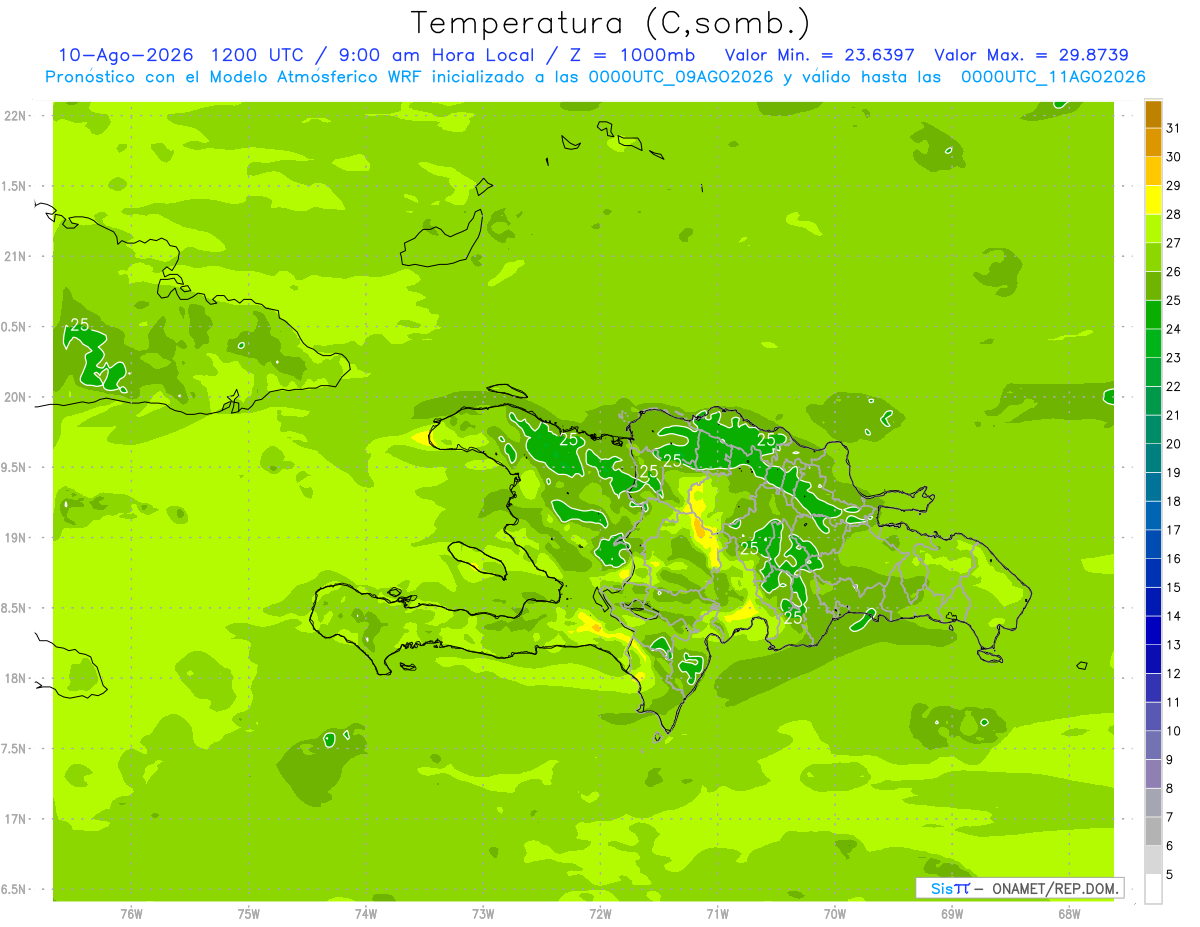Click the "18N" latitude label
Screen dimensions: 1200x927
click(x=15, y=678)
